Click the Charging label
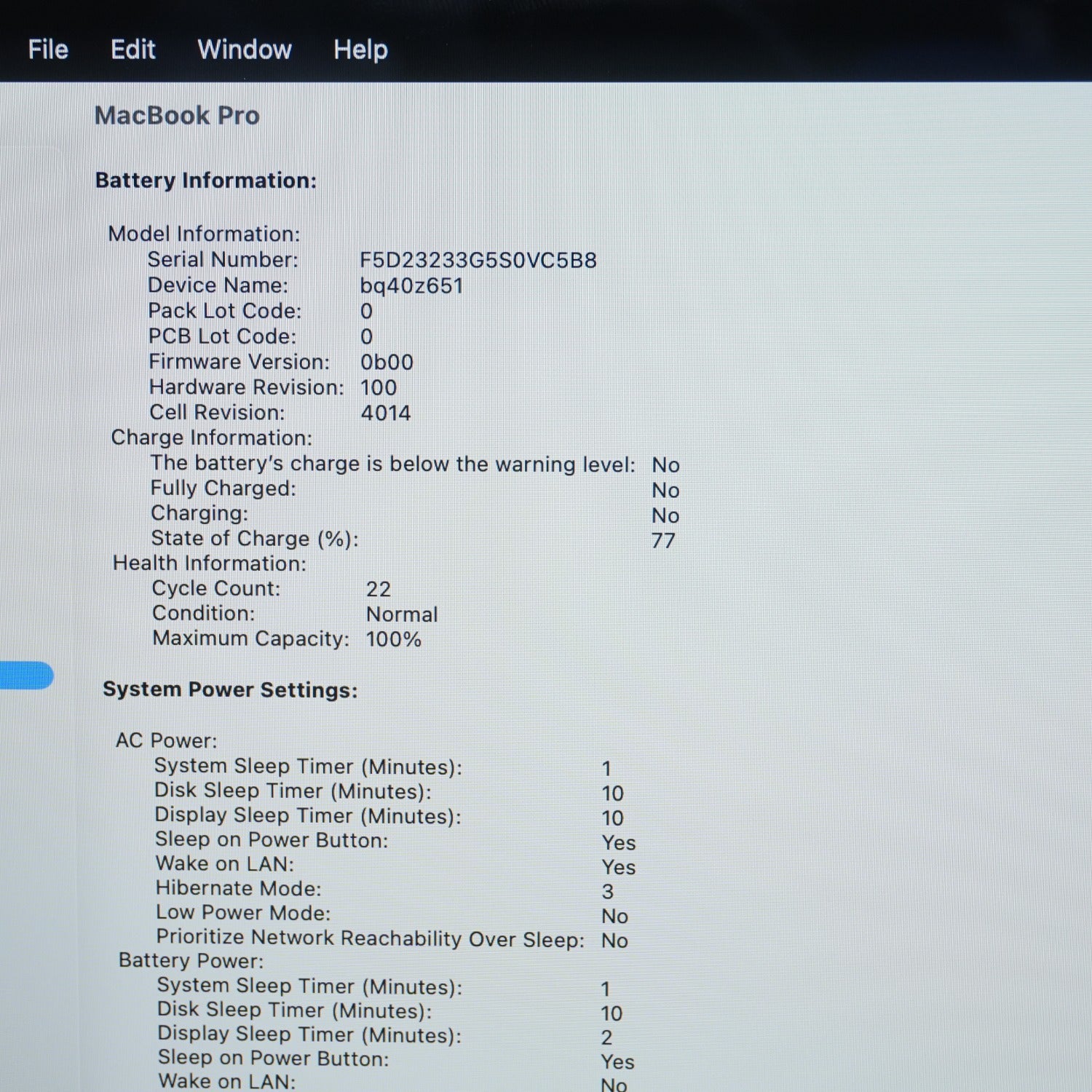Image resolution: width=1092 pixels, height=1092 pixels. (x=199, y=513)
